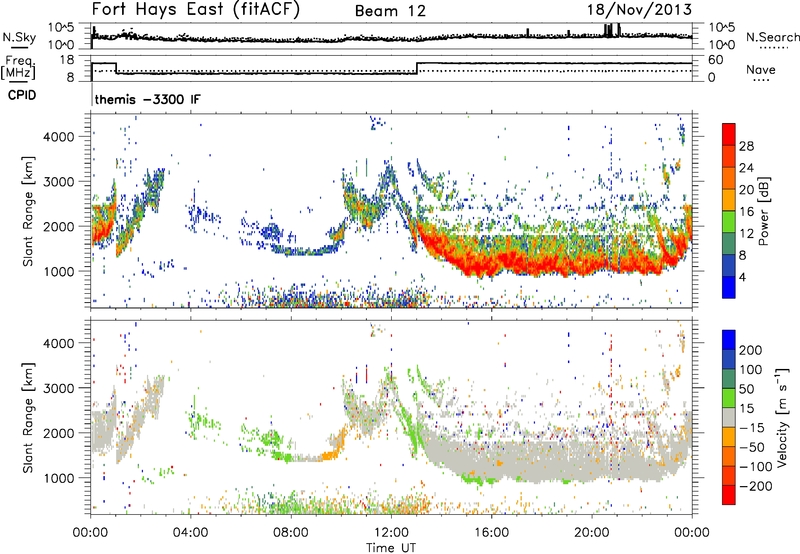Click the "28" label on Power colorbar
This screenshot has height=554, width=800.
click(x=746, y=146)
